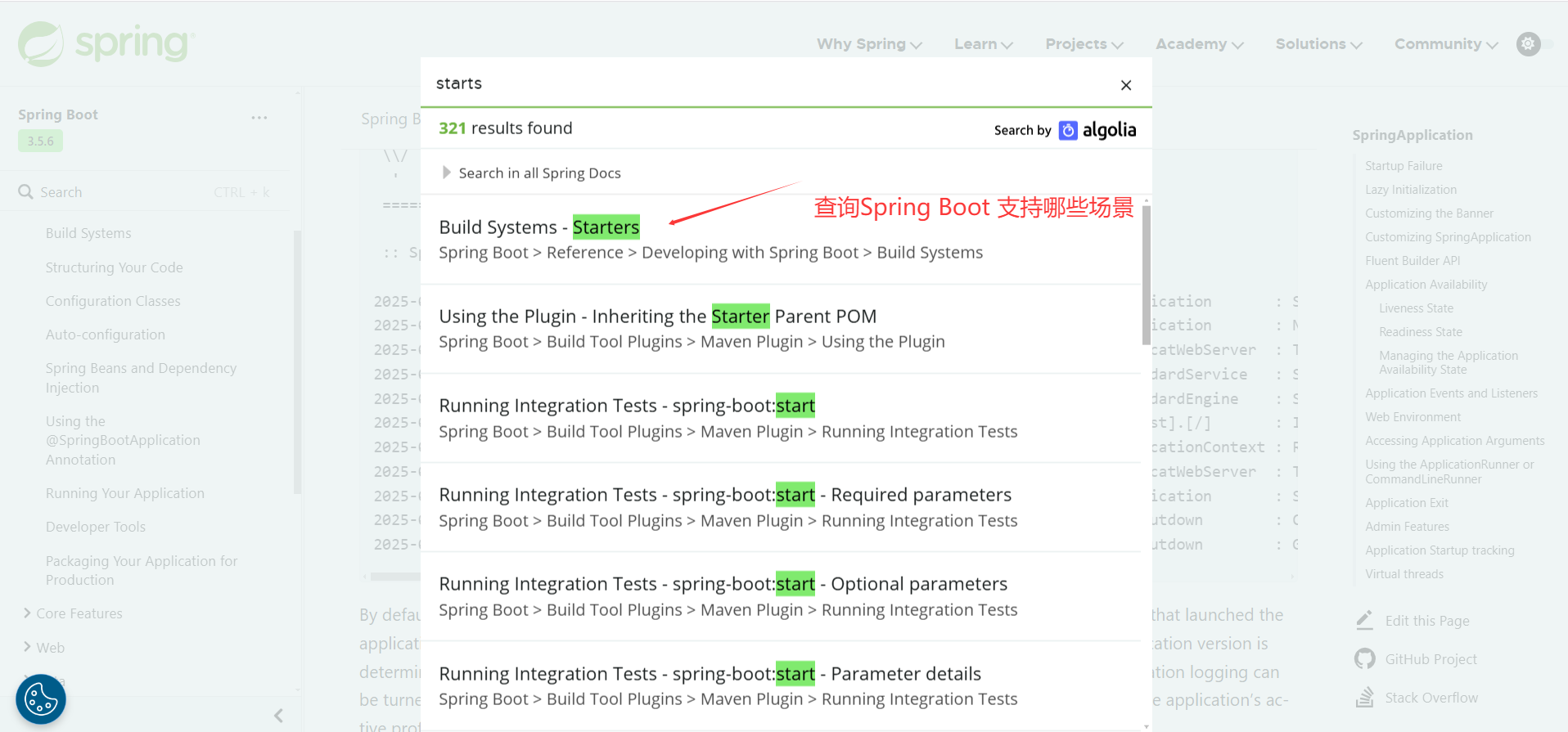The height and width of the screenshot is (732, 1568).
Task: Jump to Accessing Application Arguments section
Action: (x=1455, y=441)
